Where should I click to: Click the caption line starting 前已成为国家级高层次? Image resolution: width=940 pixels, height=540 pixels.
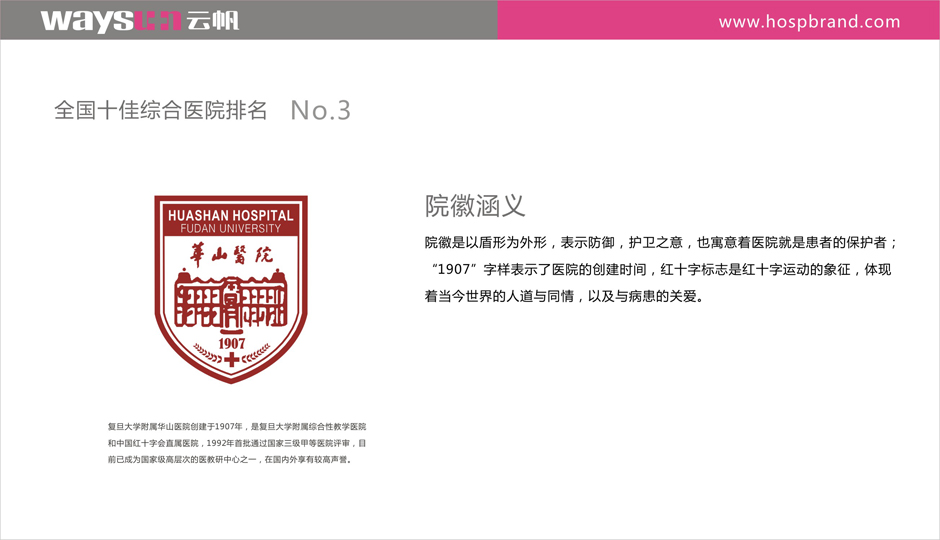tap(230, 460)
